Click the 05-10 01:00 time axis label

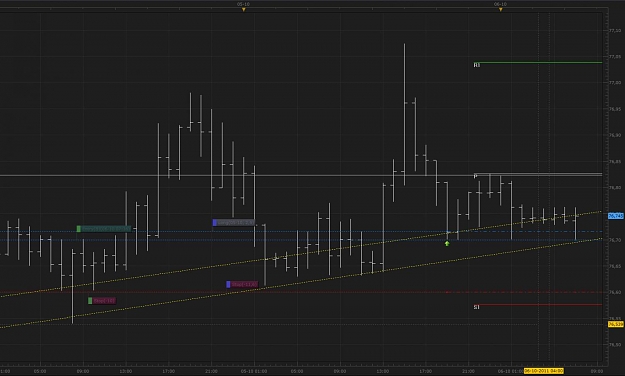[x=254, y=371]
